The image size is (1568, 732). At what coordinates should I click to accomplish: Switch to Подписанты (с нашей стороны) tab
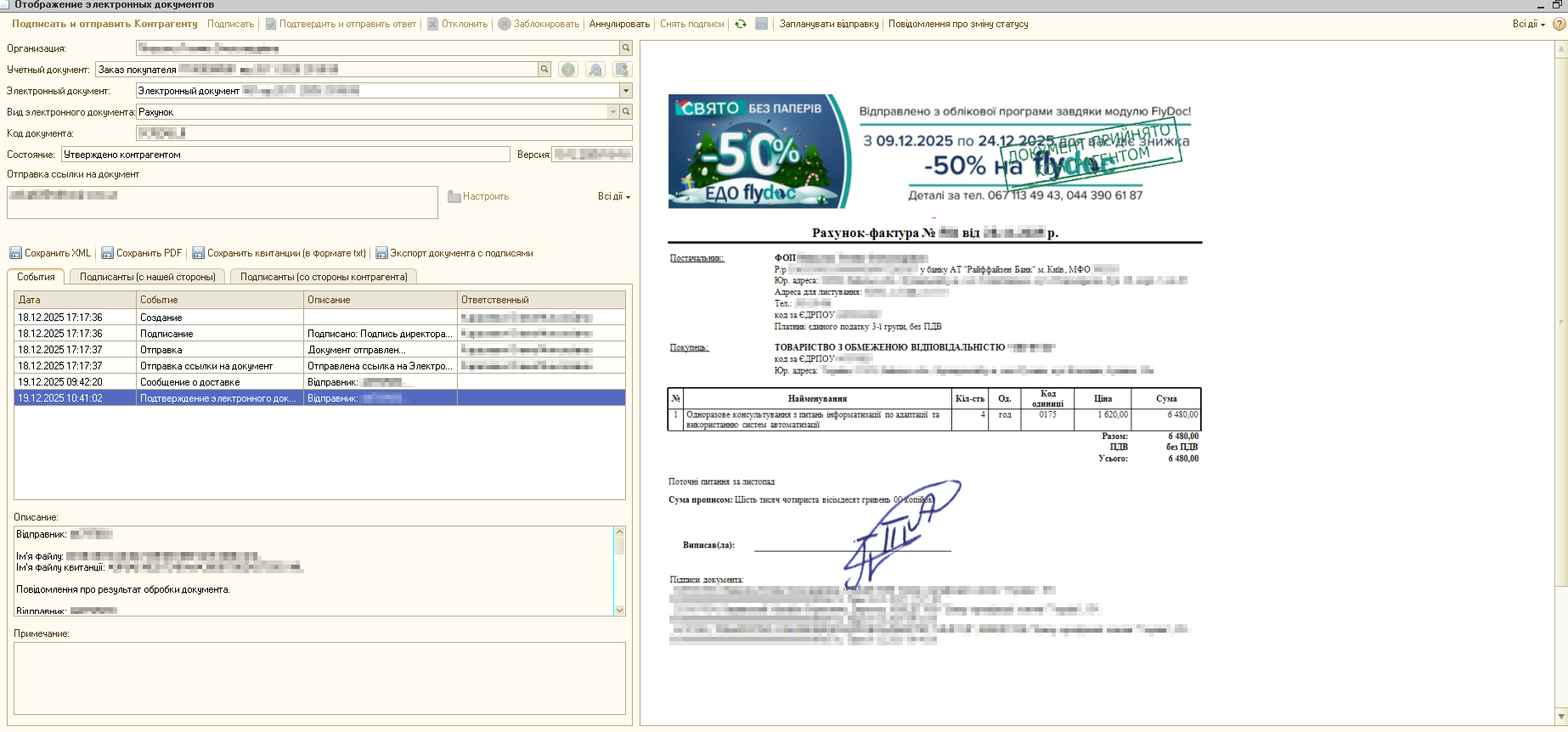pyautogui.click(x=148, y=277)
